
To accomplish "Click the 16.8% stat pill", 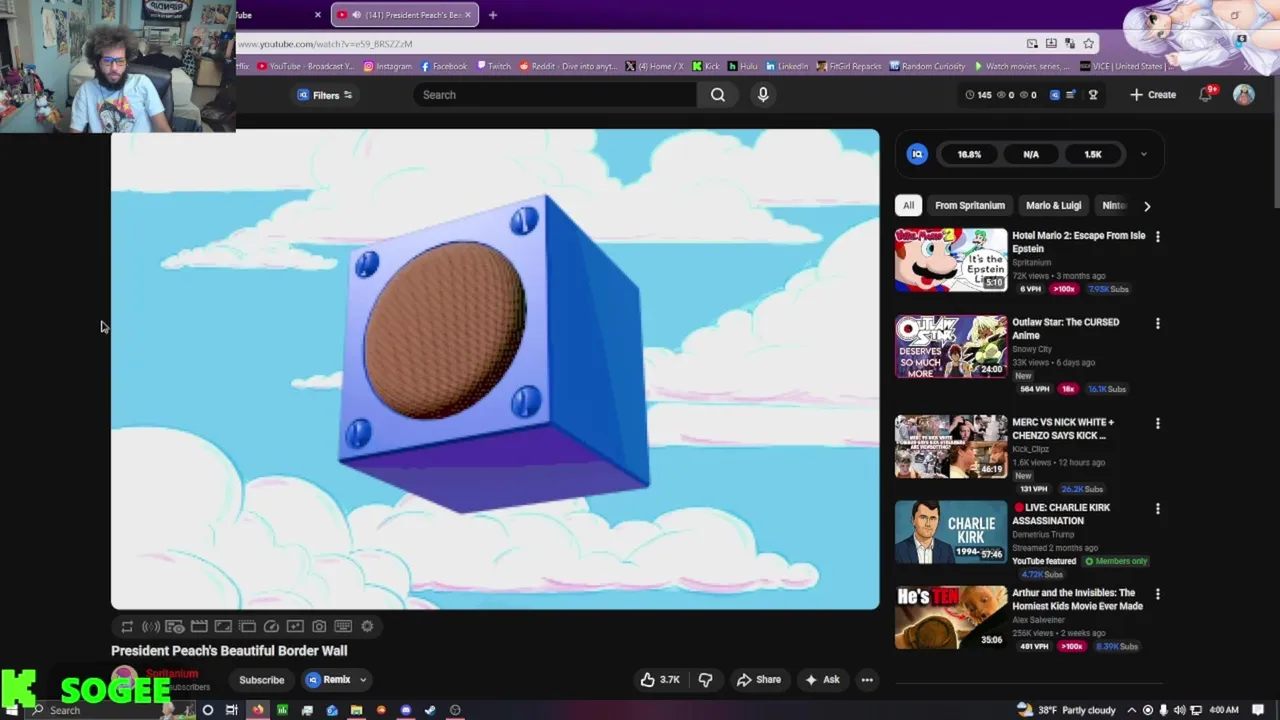I will [969, 154].
